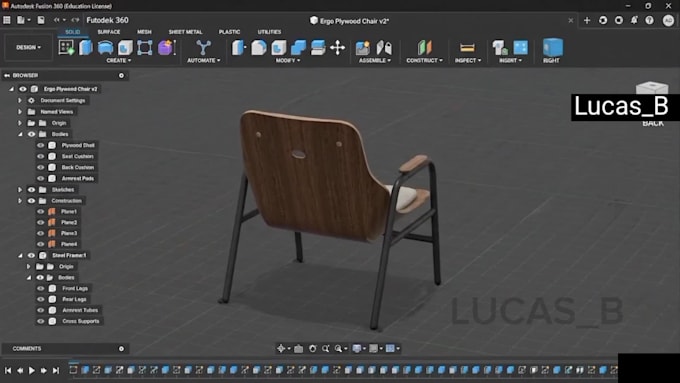The height and width of the screenshot is (383, 680).
Task: Jump to timeline end
Action: coord(56,370)
